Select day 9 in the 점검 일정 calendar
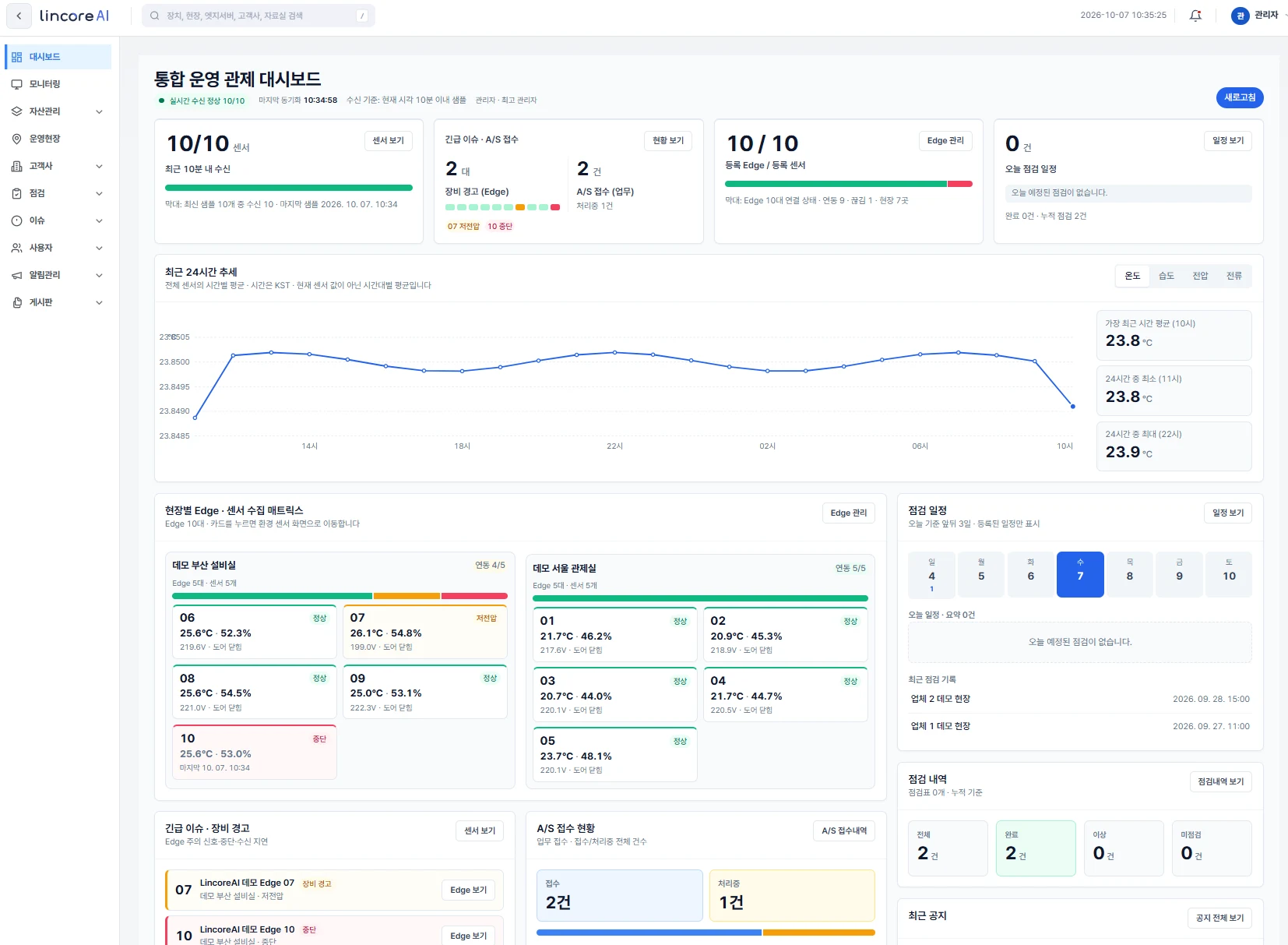Viewport: 1288px width, 945px height. (x=1179, y=574)
